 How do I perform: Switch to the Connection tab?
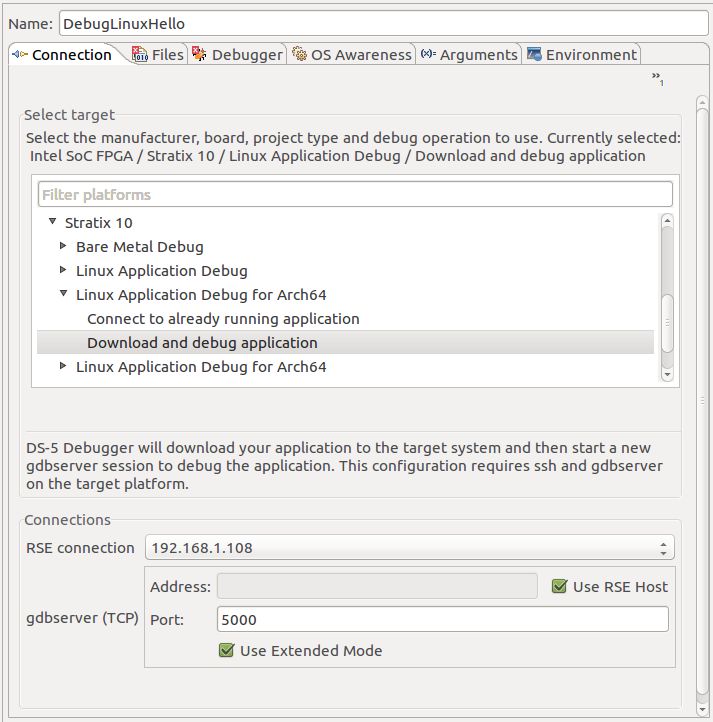[x=62, y=55]
